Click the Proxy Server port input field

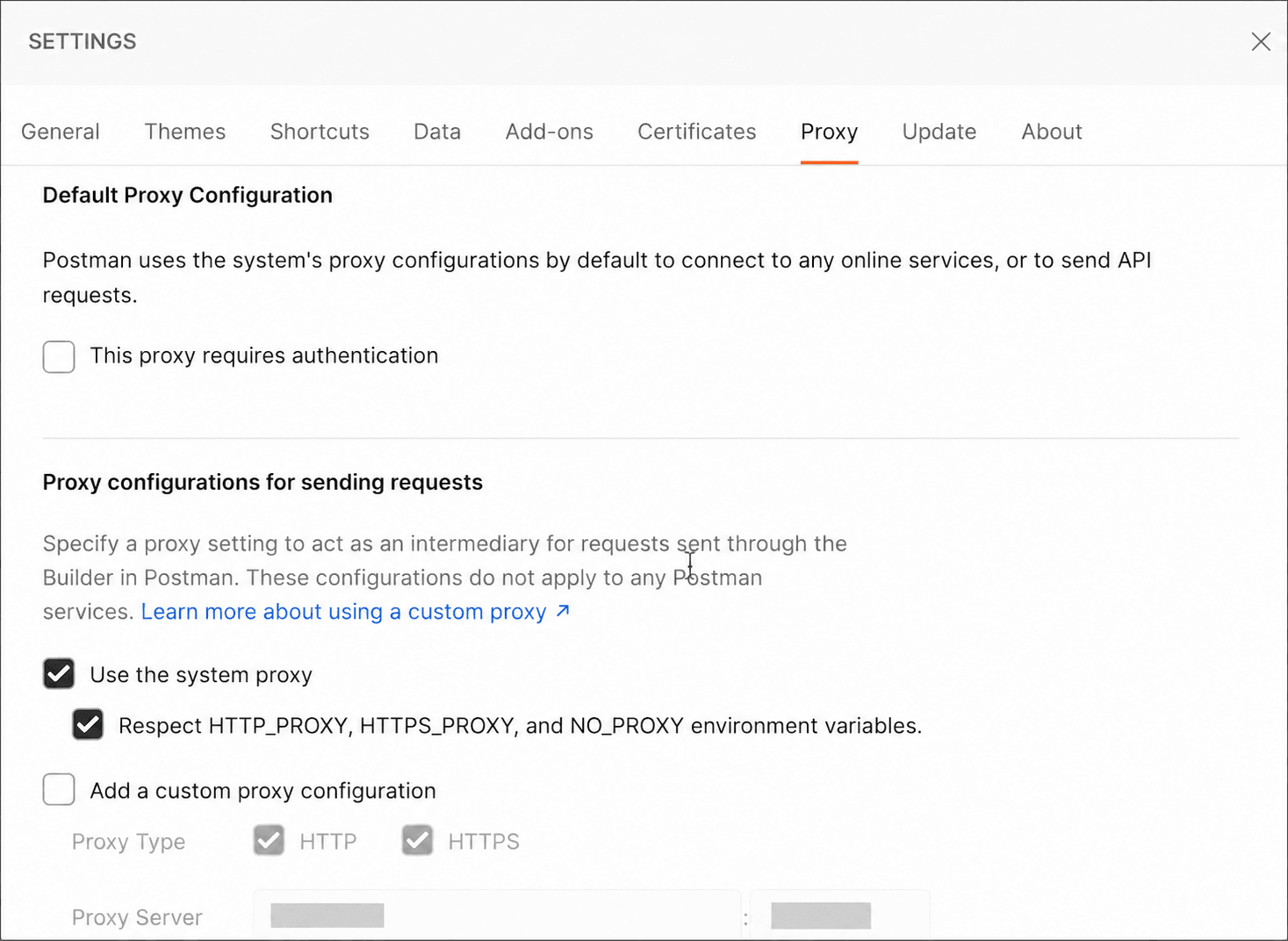point(840,916)
